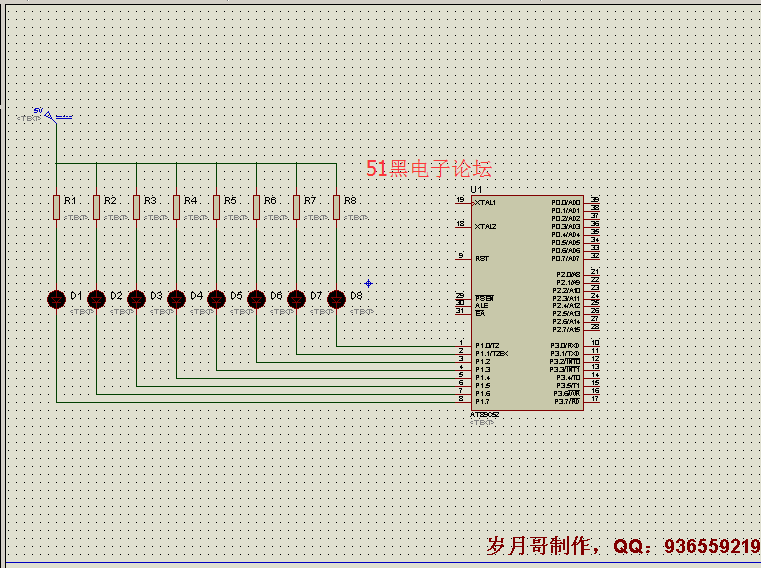
Task: Click the P3.1/TXD pin label
Action: (565, 353)
